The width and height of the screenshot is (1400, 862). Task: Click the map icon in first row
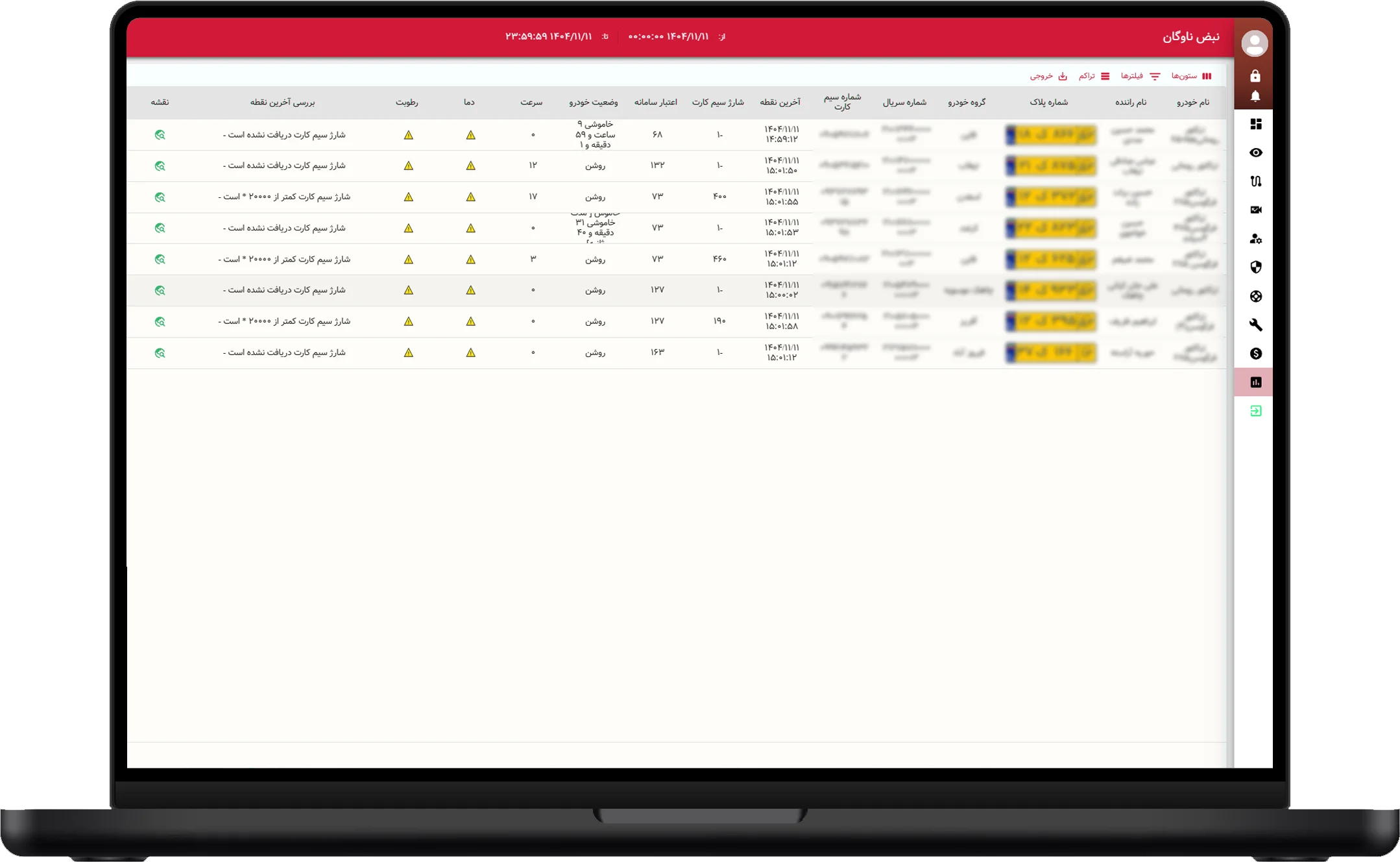pyautogui.click(x=160, y=135)
